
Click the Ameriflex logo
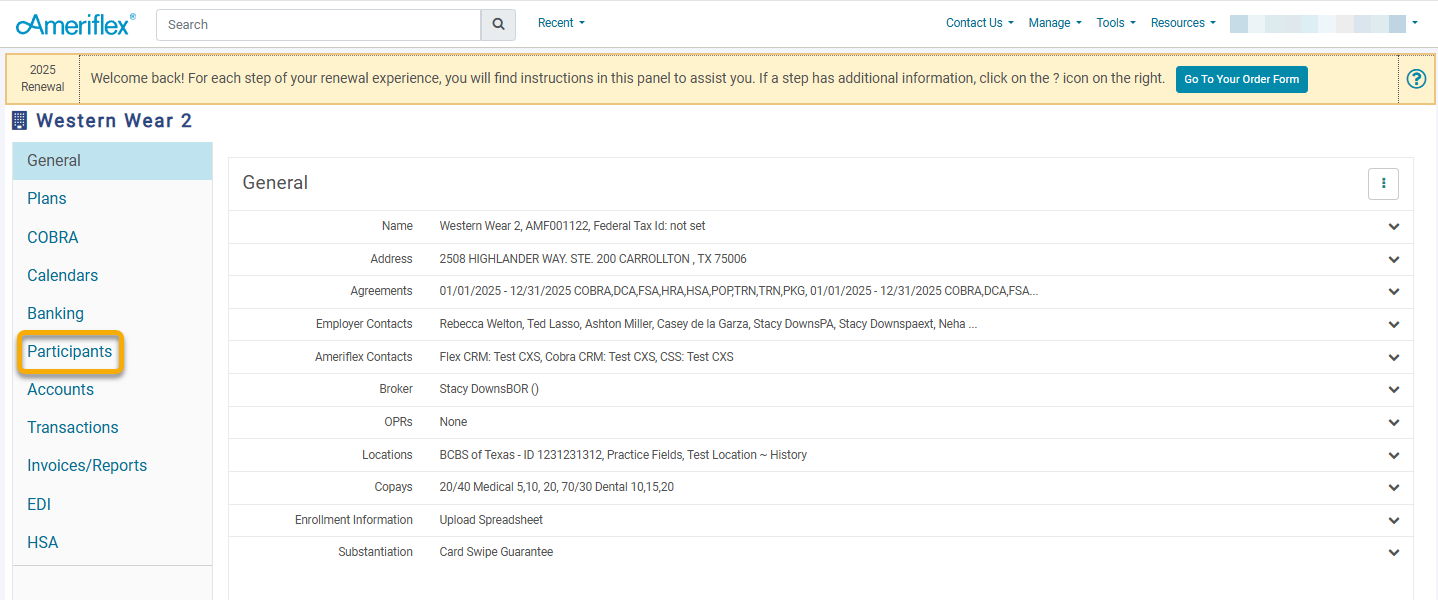pyautogui.click(x=75, y=24)
